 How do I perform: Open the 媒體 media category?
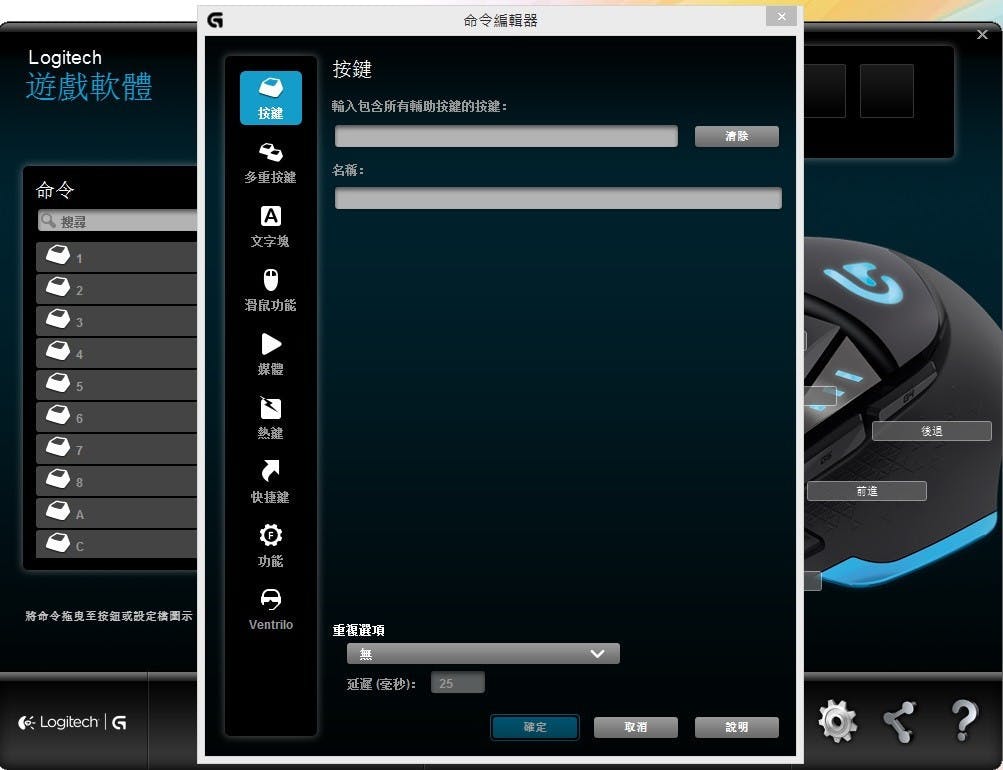click(271, 355)
